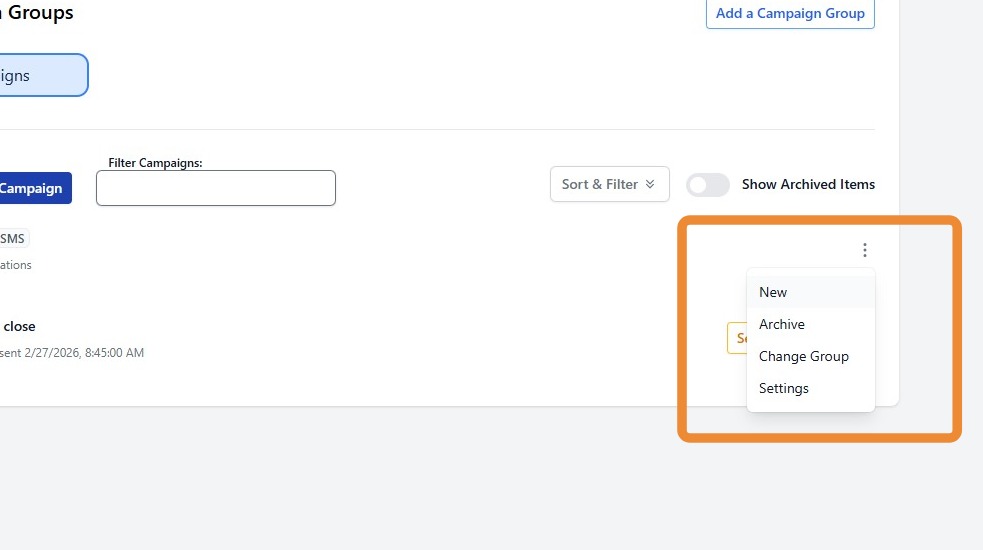The width and height of the screenshot is (983, 550).
Task: Choose Archive in the options menu
Action: (x=782, y=324)
